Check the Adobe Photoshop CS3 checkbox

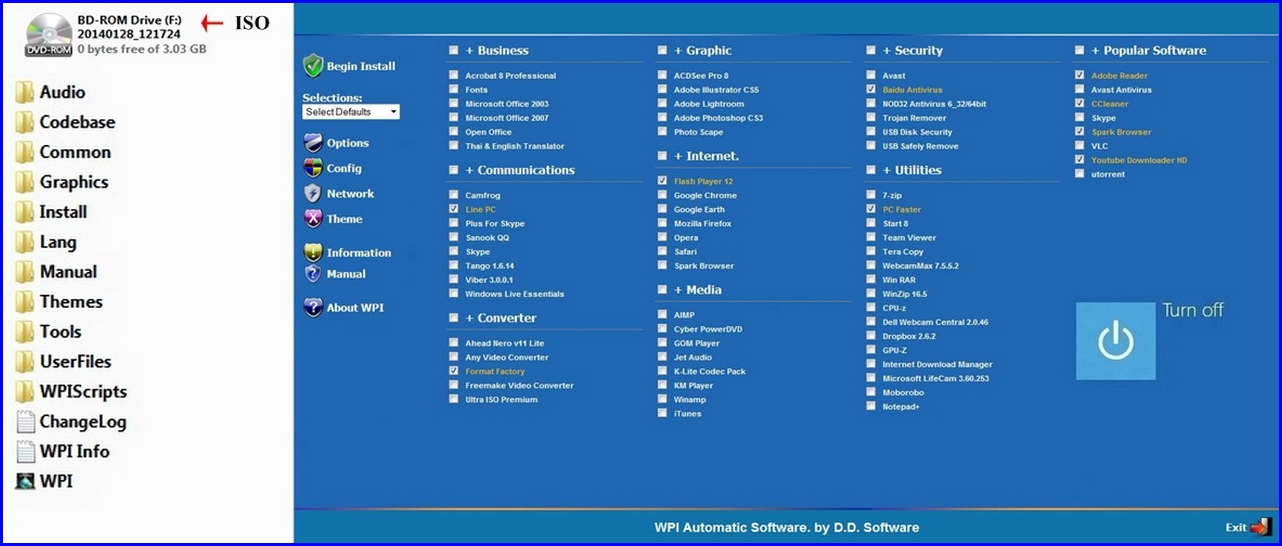coord(663,117)
